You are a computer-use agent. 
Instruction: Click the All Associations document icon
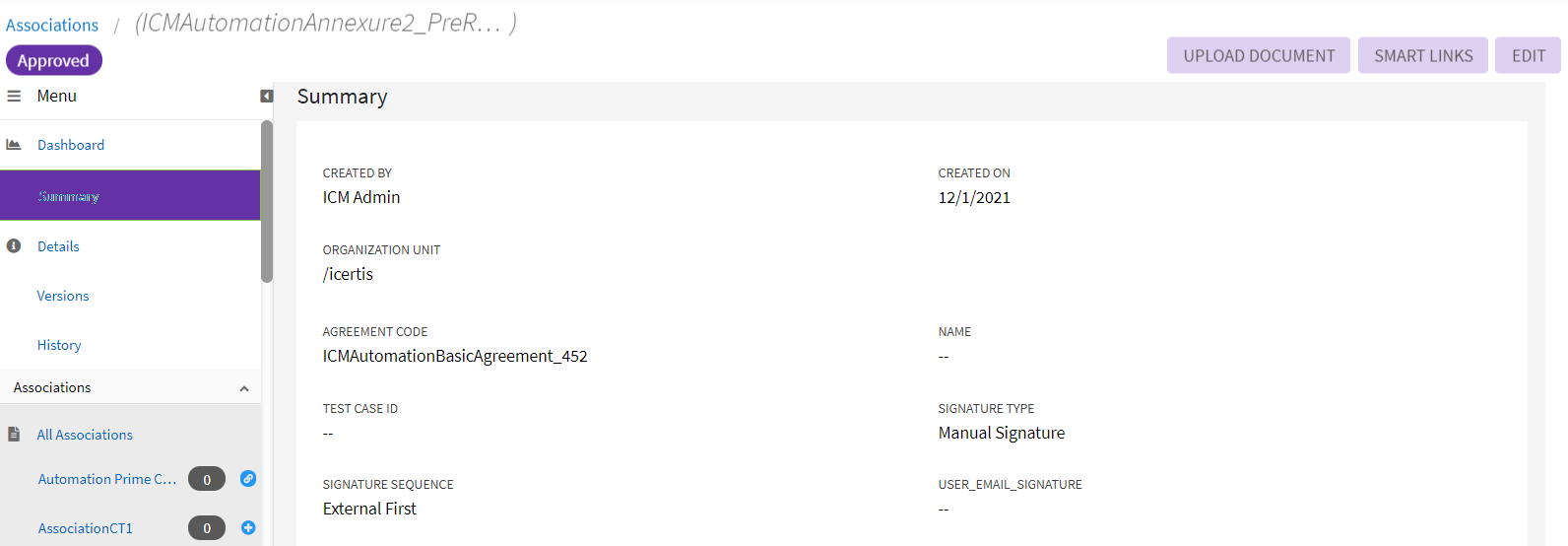coord(14,435)
